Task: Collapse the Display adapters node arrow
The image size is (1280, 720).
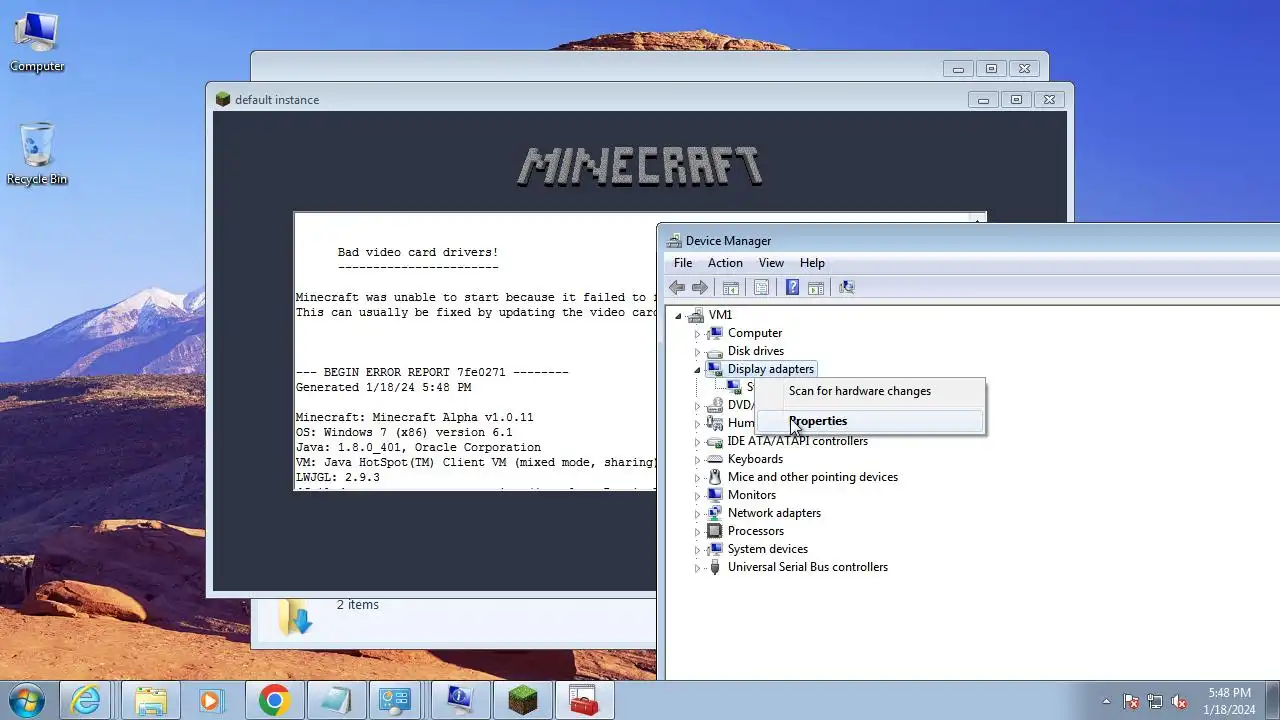Action: [697, 370]
